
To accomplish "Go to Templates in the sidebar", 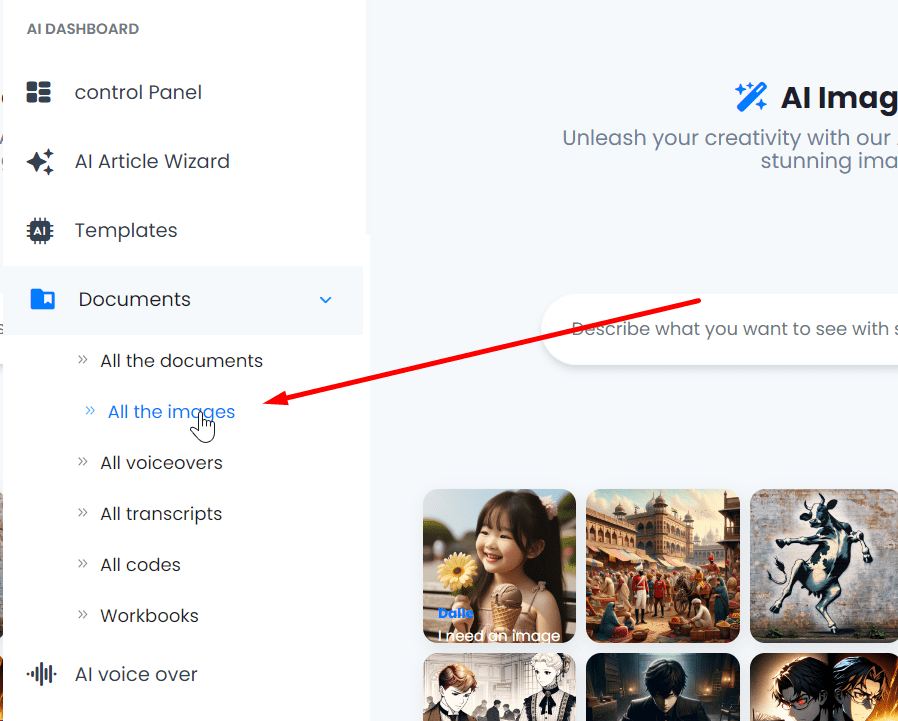I will (x=126, y=231).
